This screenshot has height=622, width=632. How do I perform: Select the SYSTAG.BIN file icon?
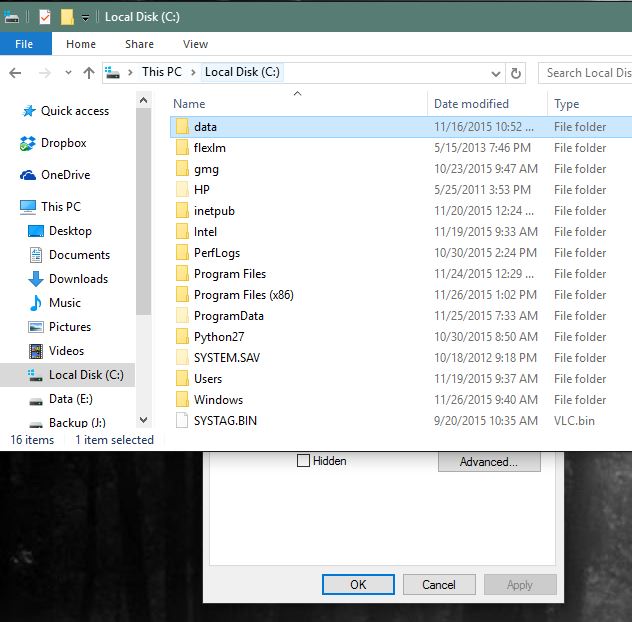182,420
